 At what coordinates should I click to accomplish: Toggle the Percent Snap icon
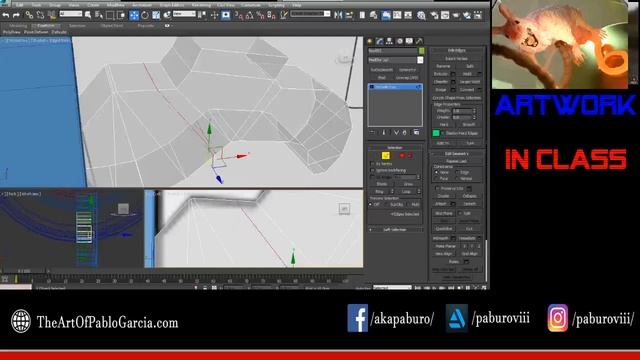pos(260,16)
